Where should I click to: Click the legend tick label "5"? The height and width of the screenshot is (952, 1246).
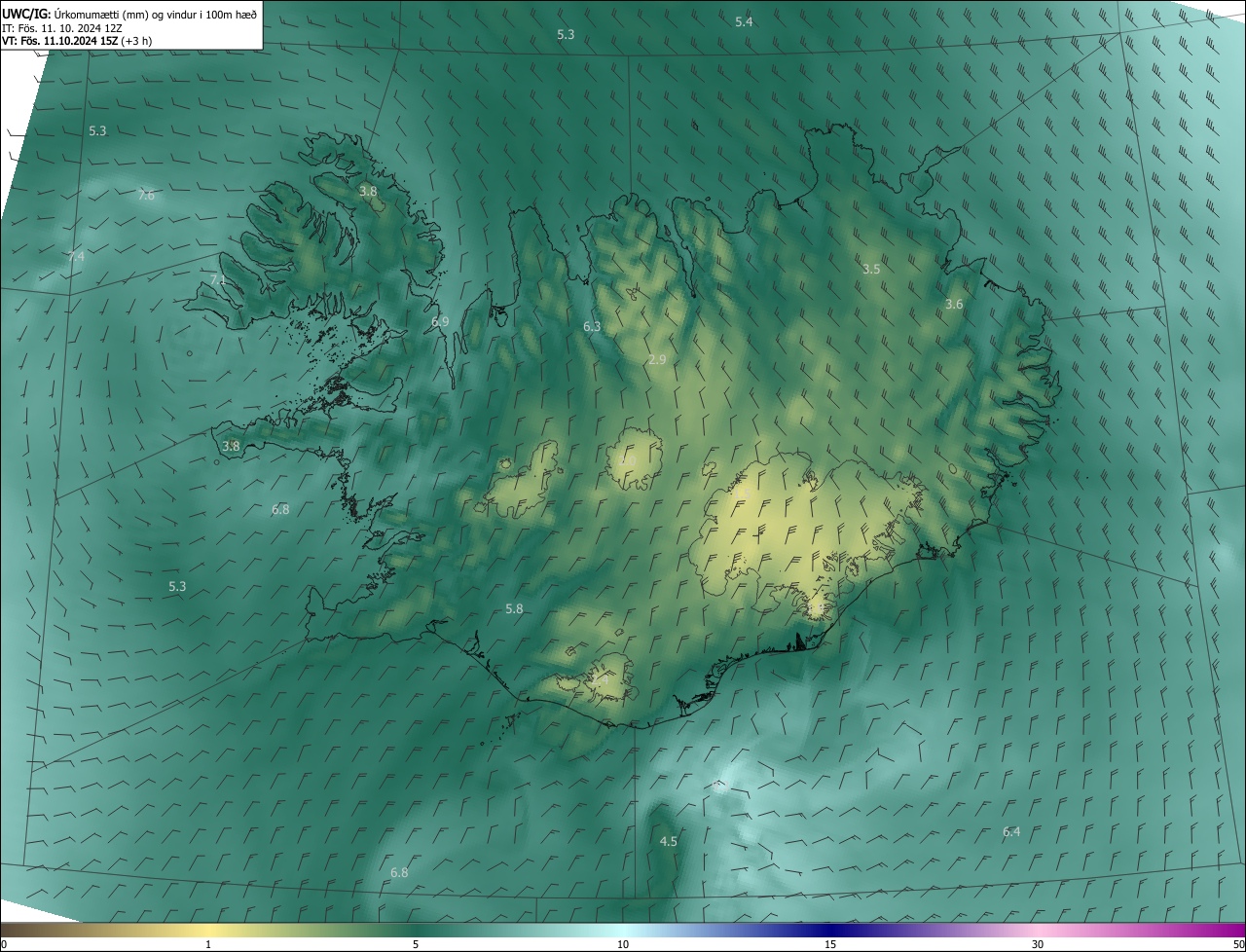tap(416, 945)
